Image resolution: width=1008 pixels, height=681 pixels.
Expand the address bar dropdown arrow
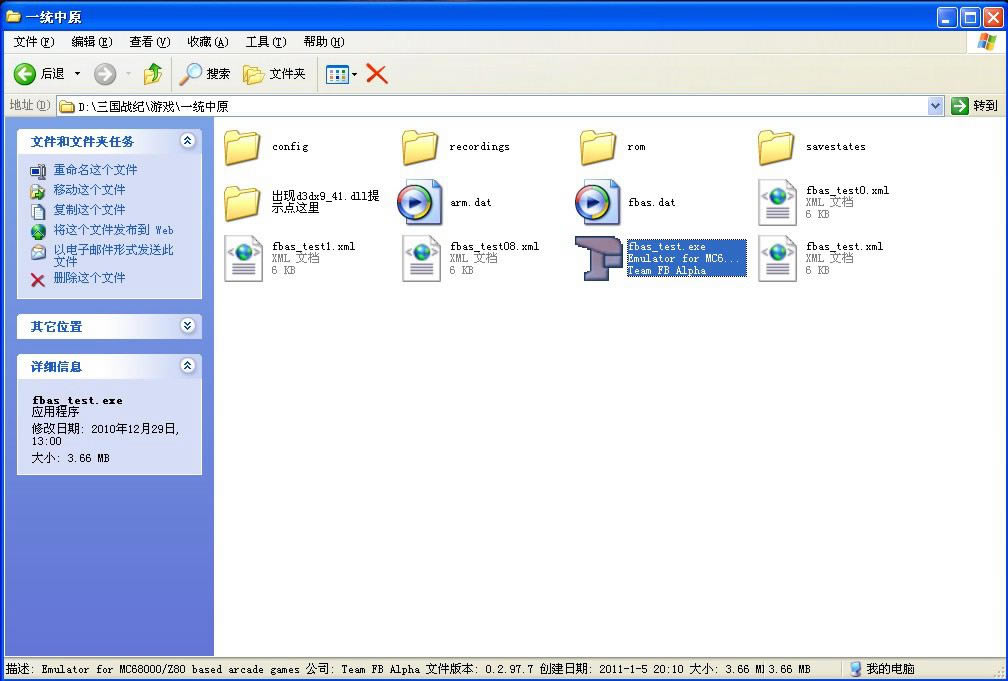click(935, 106)
